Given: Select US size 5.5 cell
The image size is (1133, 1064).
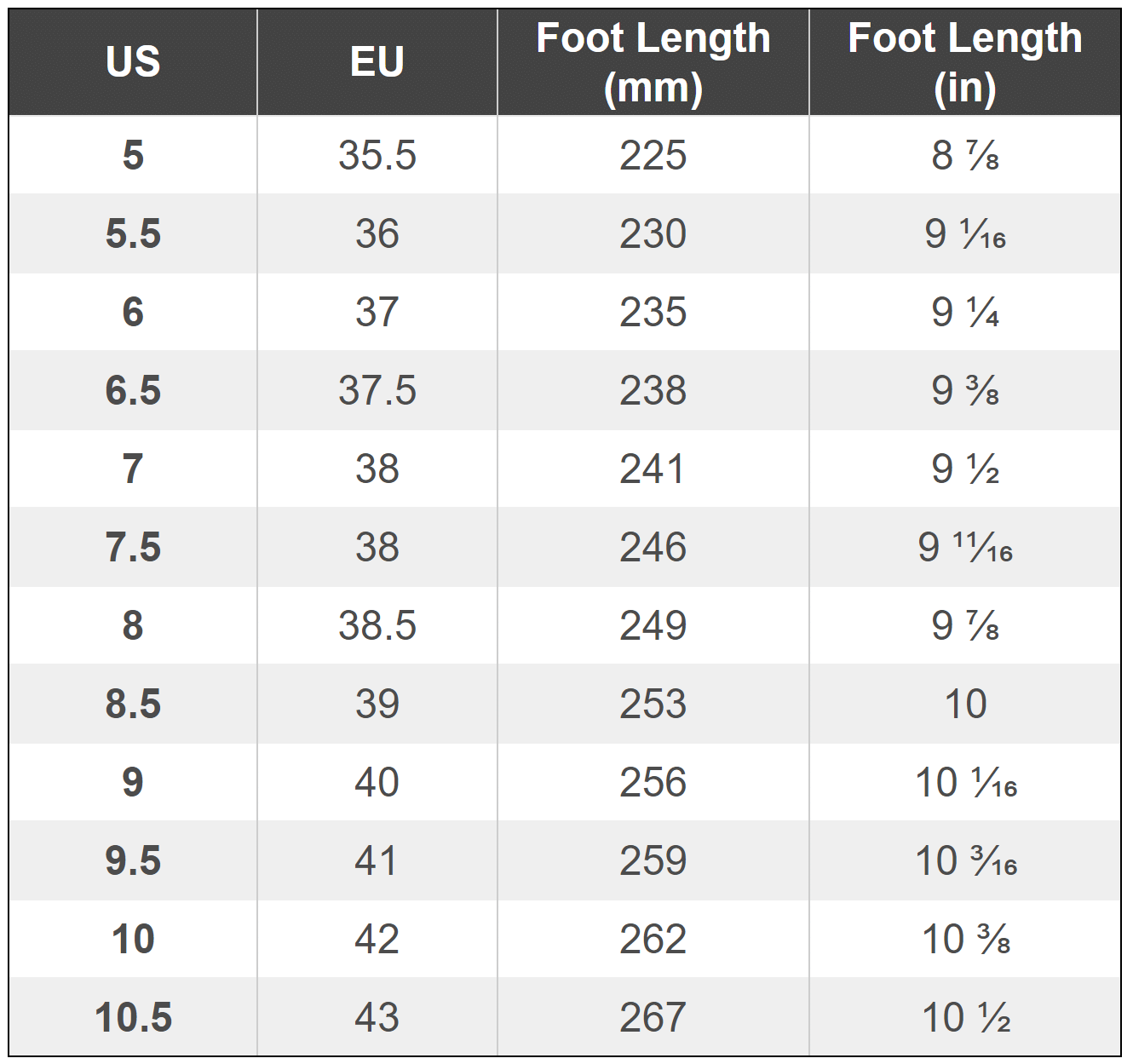Looking at the screenshot, I should pos(133,233).
